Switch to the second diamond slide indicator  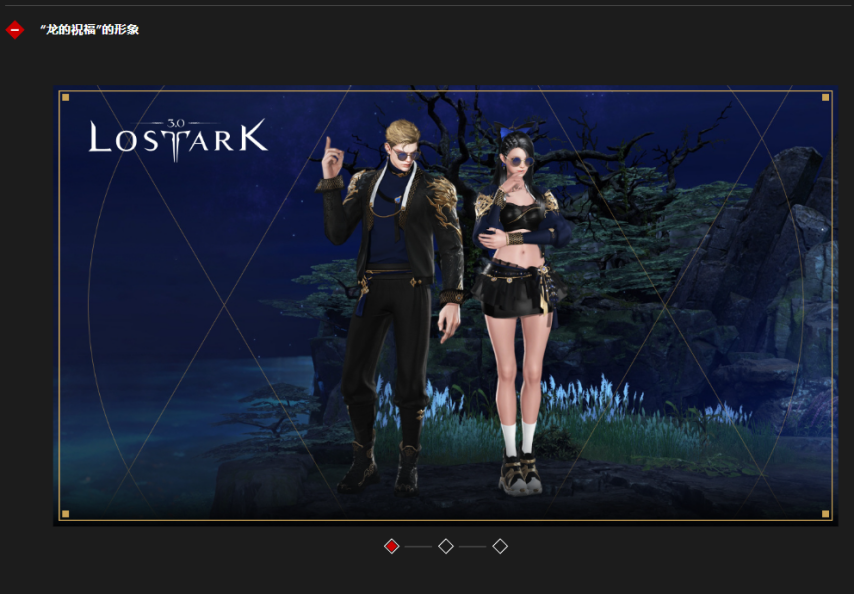[446, 546]
